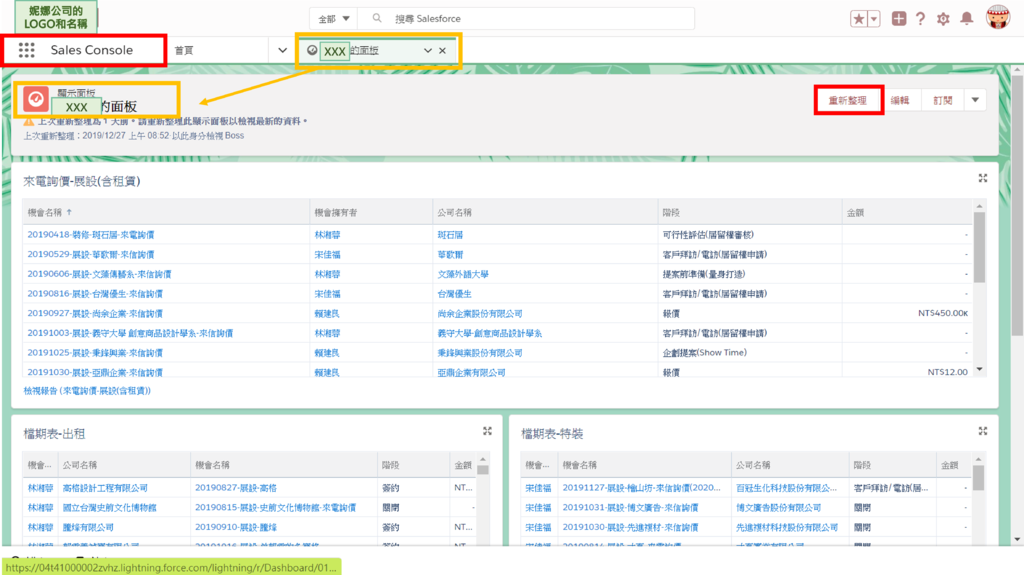Click the 金額 header in top table

click(856, 212)
